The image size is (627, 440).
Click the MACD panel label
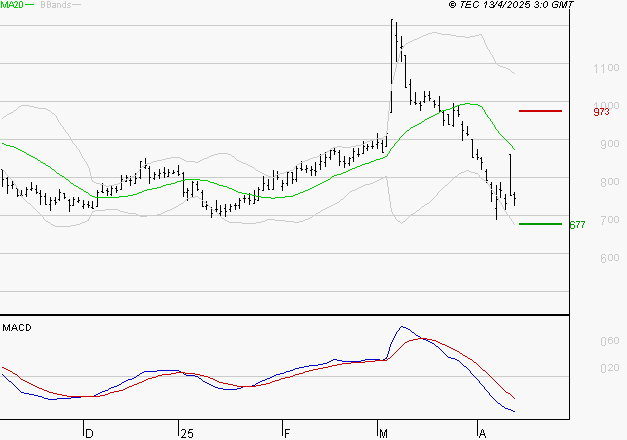click(17, 328)
